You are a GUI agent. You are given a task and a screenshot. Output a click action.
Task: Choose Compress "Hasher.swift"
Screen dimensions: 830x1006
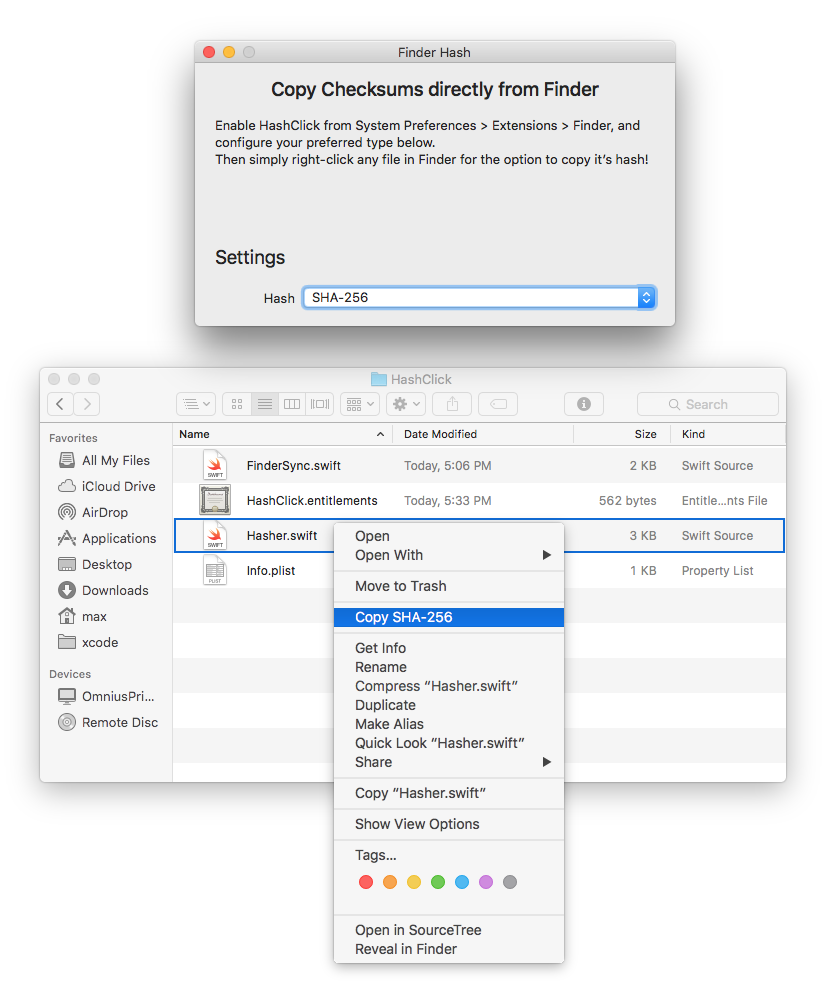coord(448,686)
